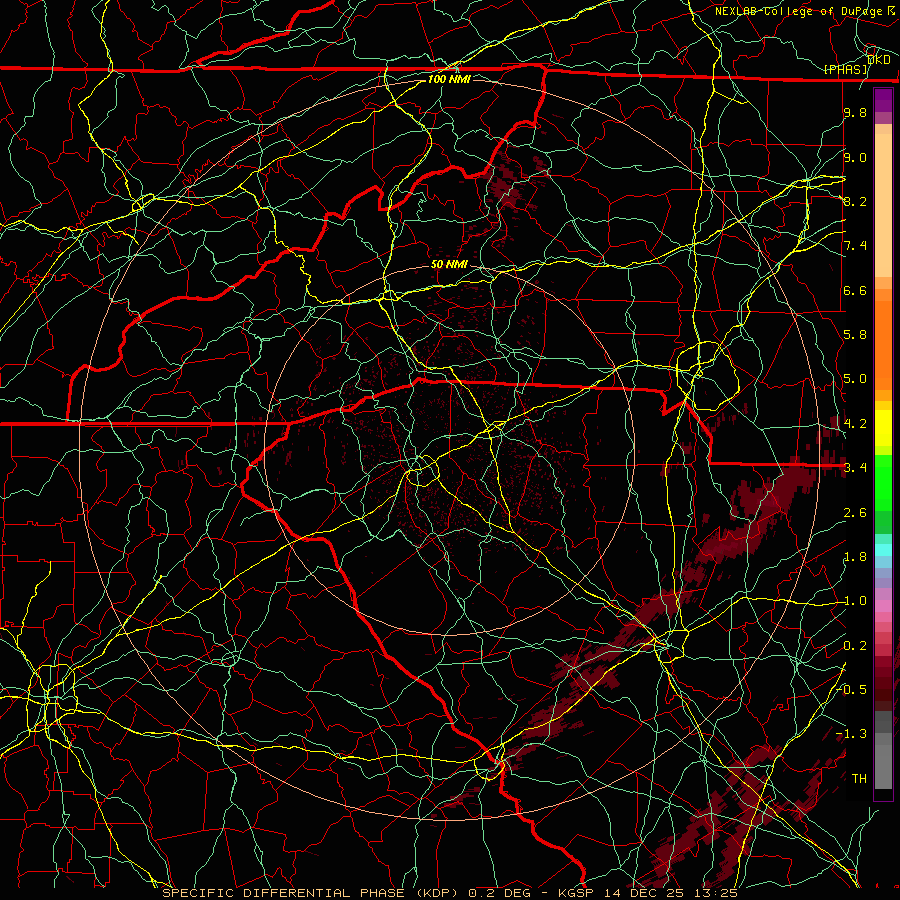Click the 3.4 value on color scale

[855, 468]
